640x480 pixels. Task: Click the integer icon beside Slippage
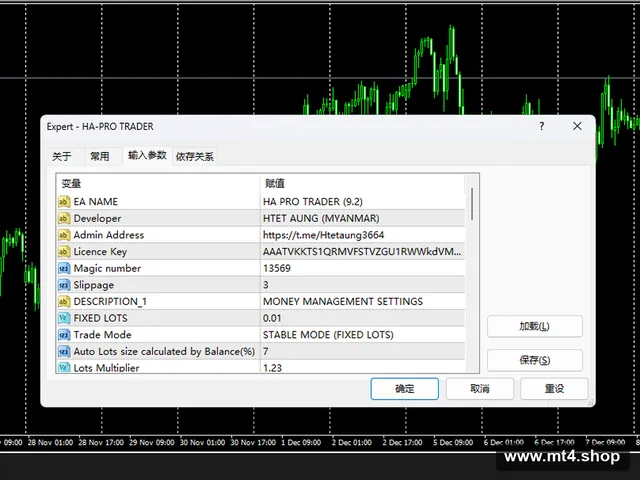(64, 285)
